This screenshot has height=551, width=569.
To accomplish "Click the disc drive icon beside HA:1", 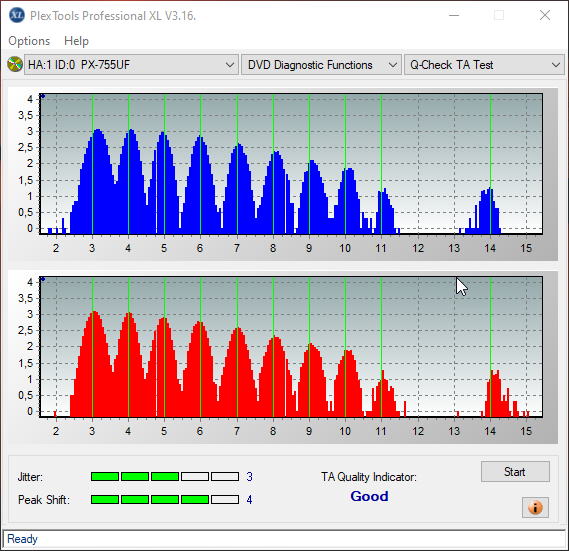I will pyautogui.click(x=15, y=65).
